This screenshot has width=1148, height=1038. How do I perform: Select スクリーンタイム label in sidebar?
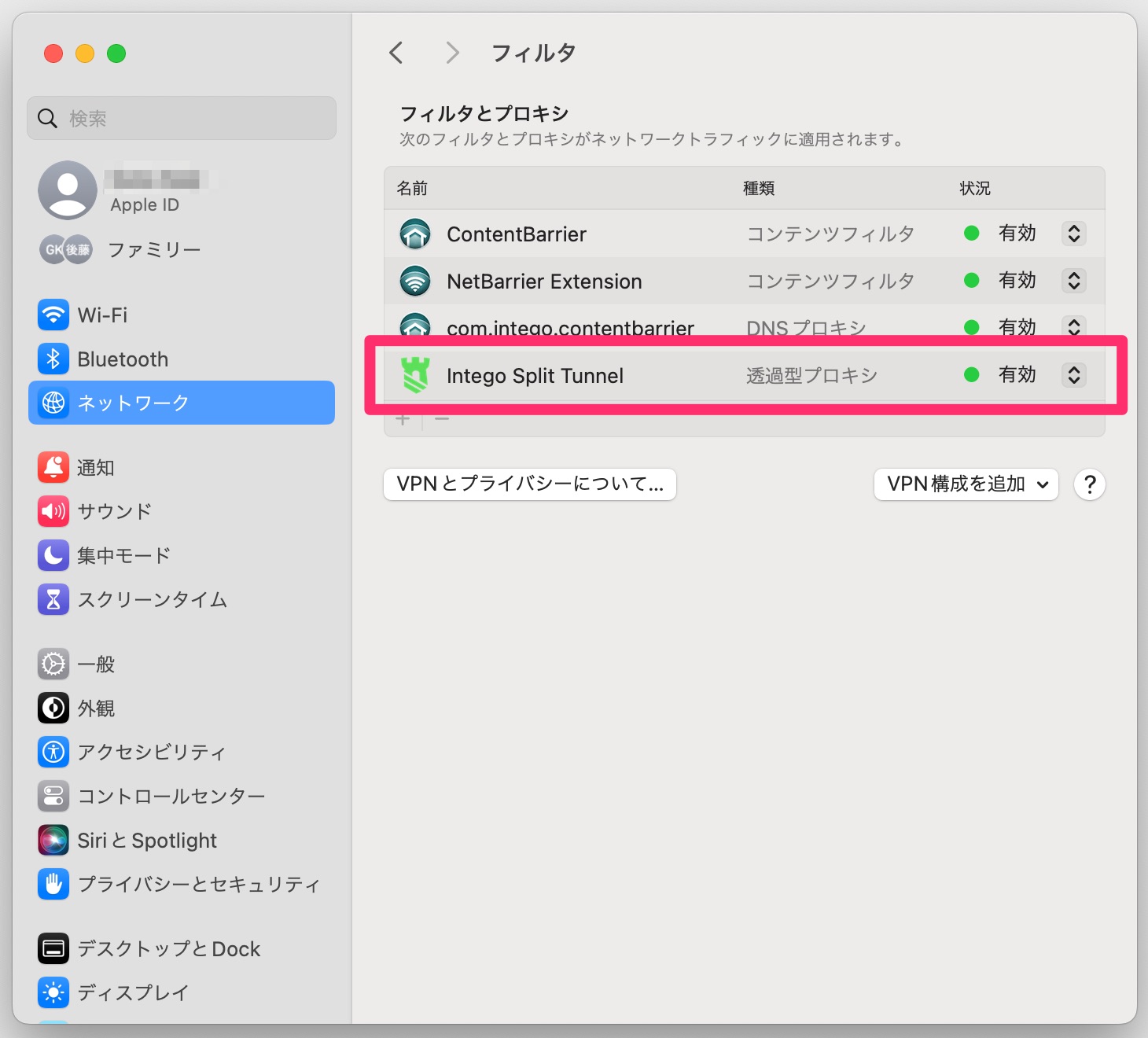pos(153,599)
